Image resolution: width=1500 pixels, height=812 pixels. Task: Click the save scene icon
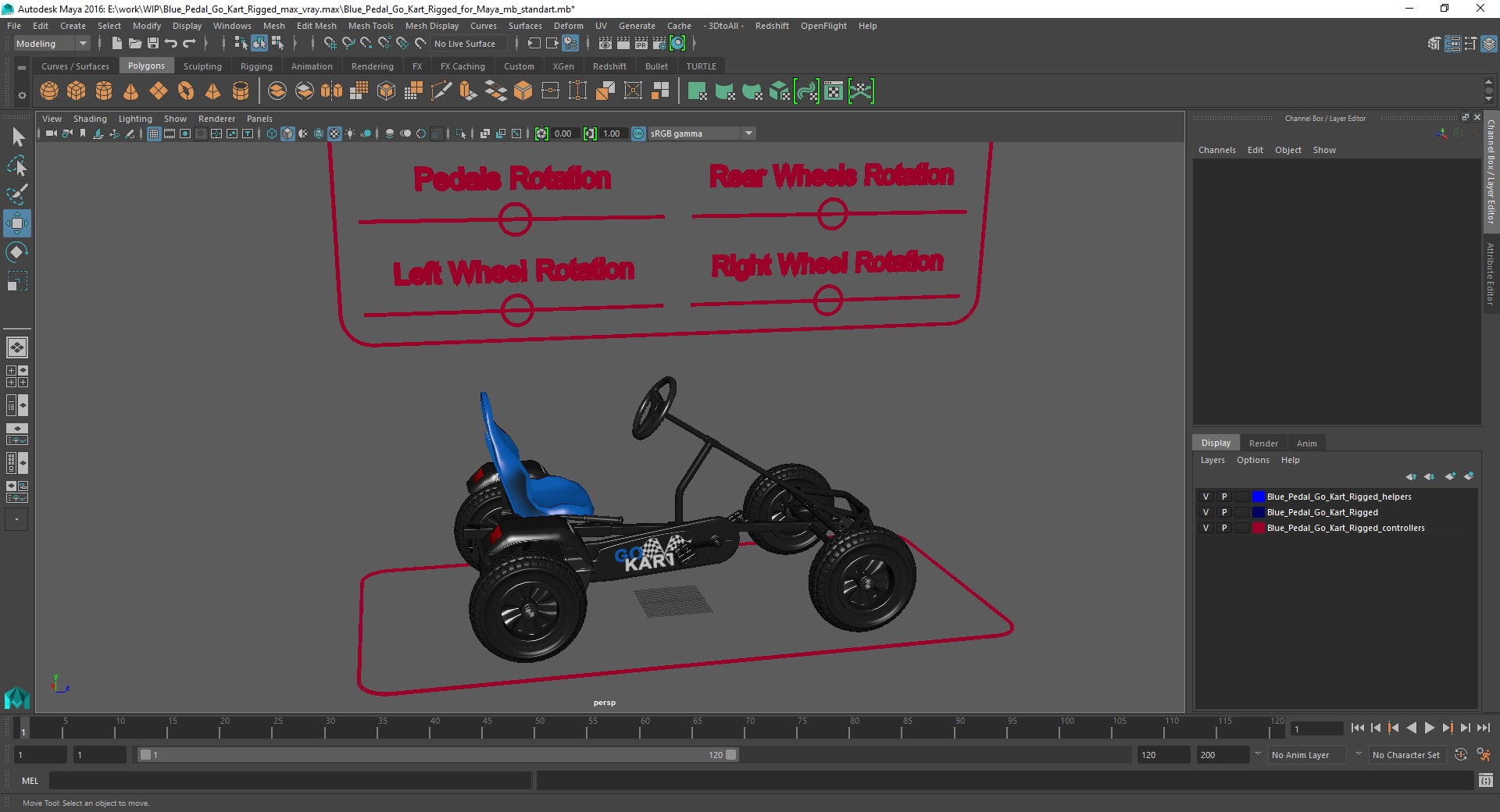coord(153,44)
